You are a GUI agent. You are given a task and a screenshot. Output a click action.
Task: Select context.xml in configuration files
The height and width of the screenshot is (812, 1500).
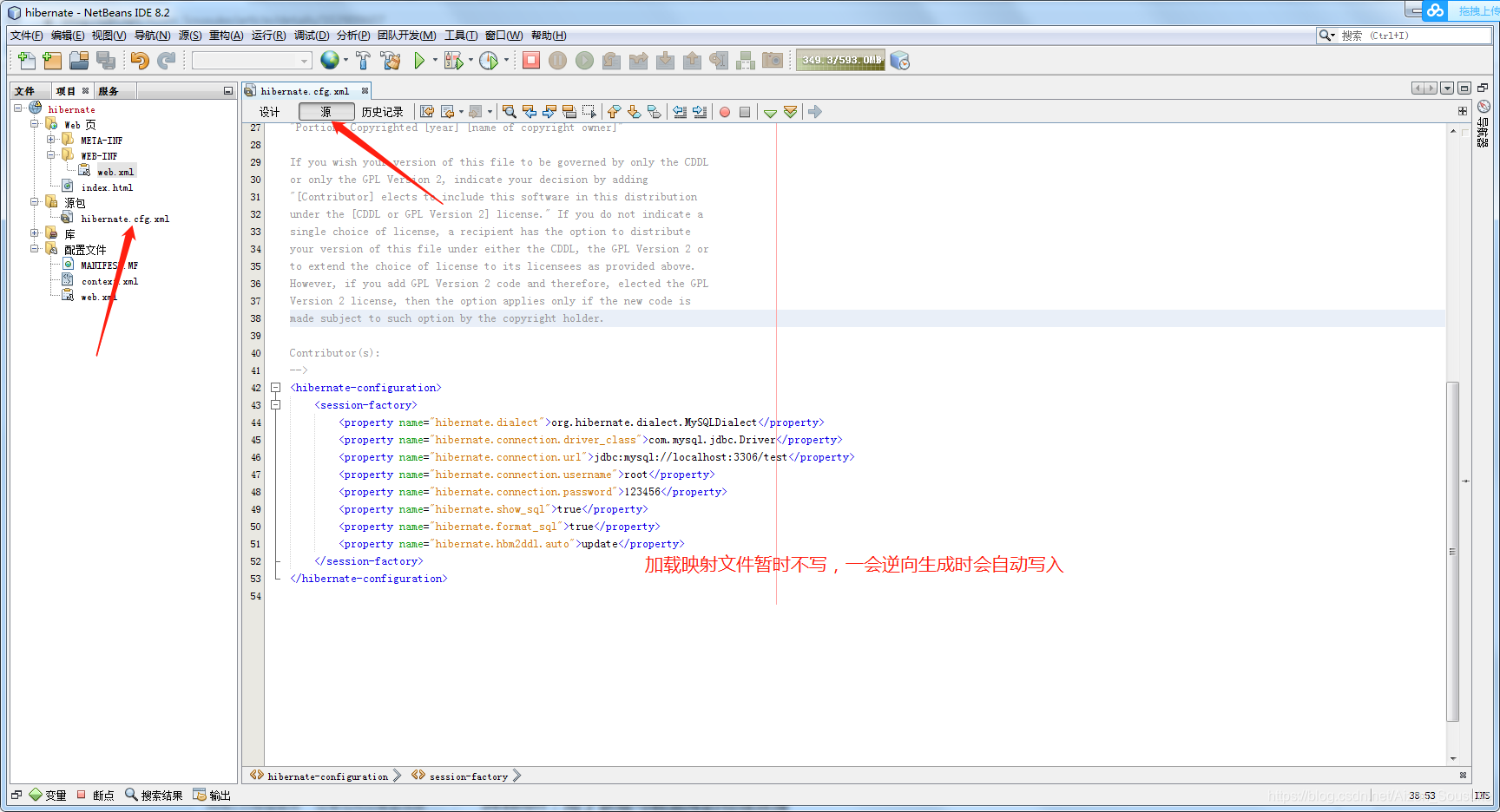(109, 281)
